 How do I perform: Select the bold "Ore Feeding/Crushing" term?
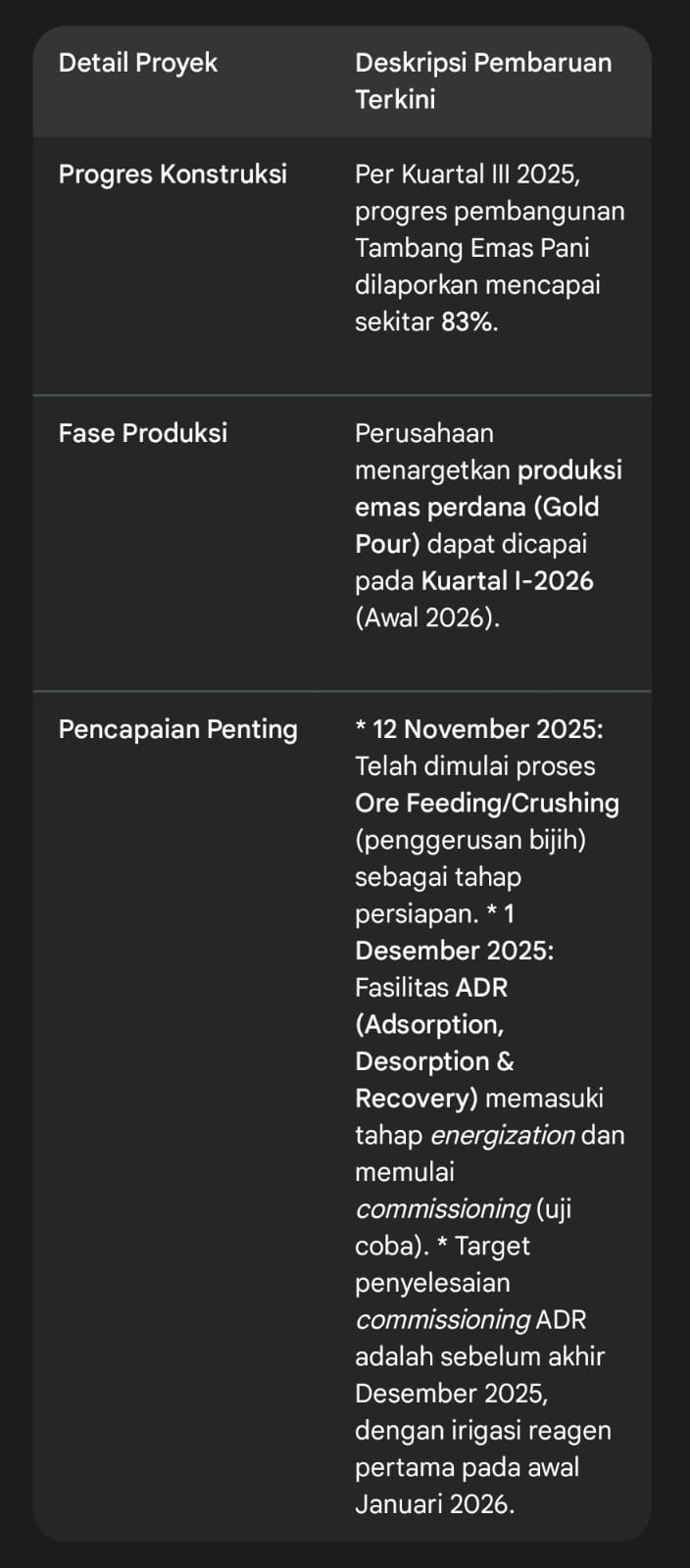(487, 804)
